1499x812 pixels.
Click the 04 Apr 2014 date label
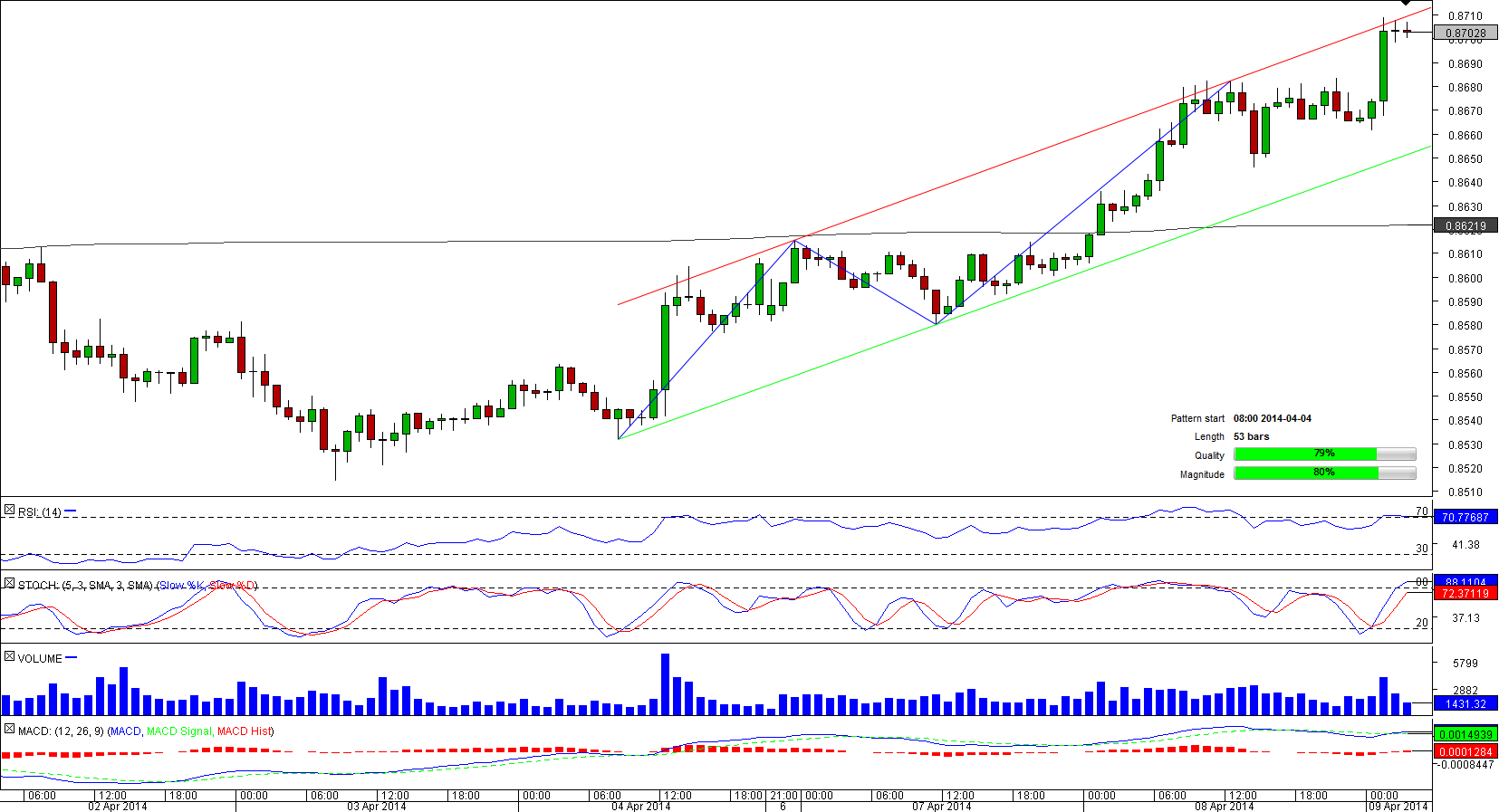pyautogui.click(x=640, y=806)
